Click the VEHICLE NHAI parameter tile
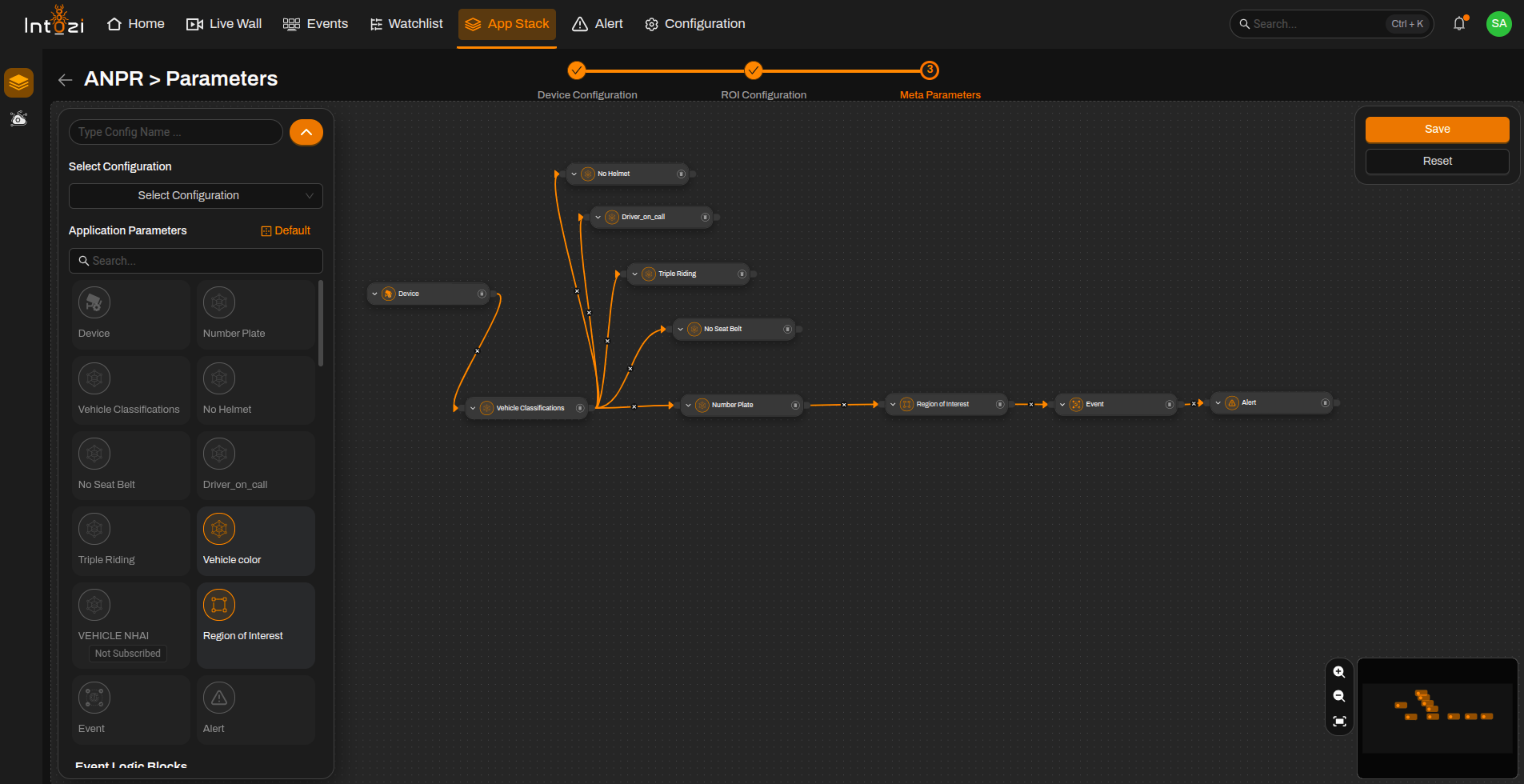 click(131, 626)
